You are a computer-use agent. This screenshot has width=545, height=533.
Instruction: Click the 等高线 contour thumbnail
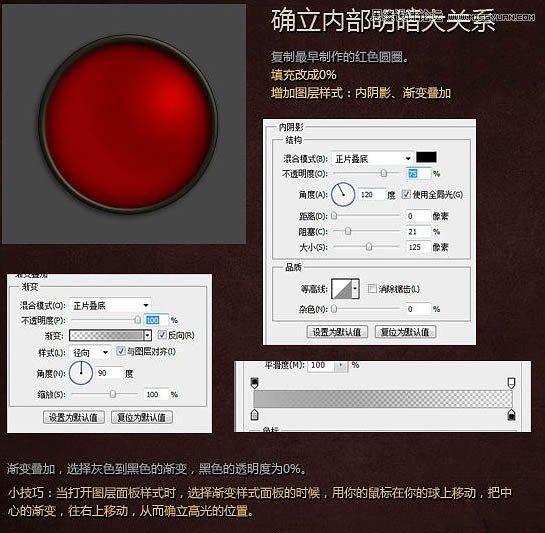[x=342, y=288]
